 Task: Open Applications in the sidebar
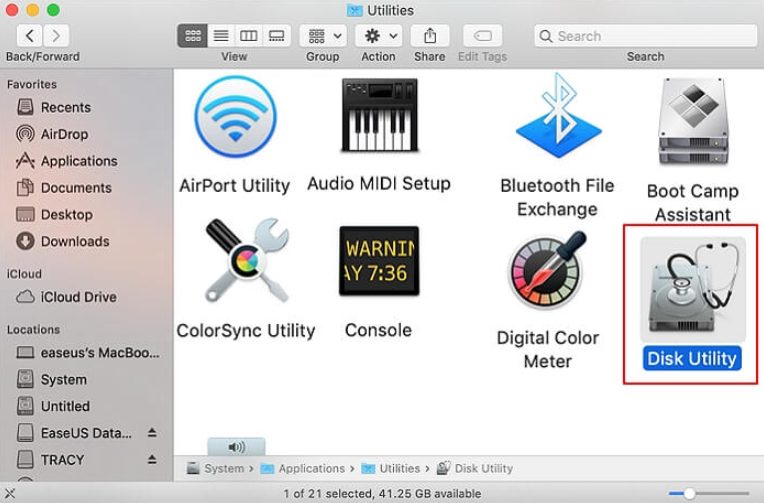(78, 161)
